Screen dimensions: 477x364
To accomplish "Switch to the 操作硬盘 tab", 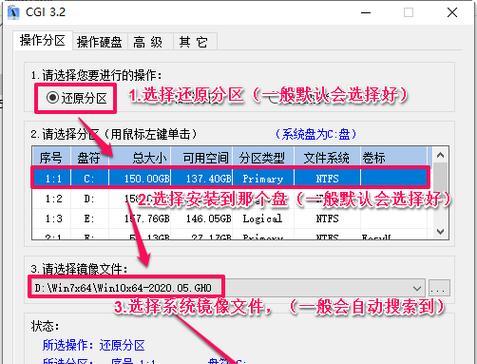I will point(100,42).
